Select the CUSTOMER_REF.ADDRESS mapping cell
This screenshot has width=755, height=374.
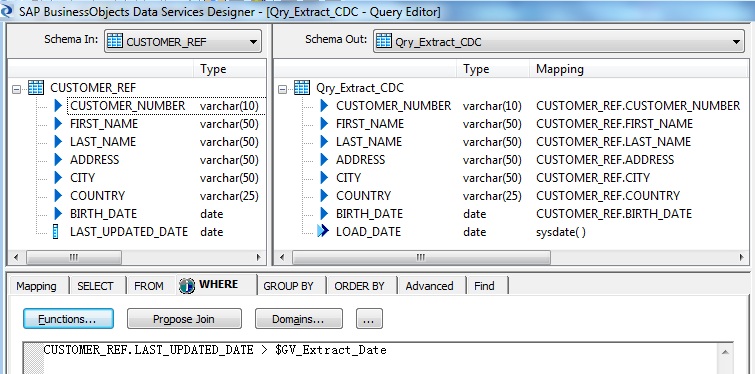coord(605,160)
